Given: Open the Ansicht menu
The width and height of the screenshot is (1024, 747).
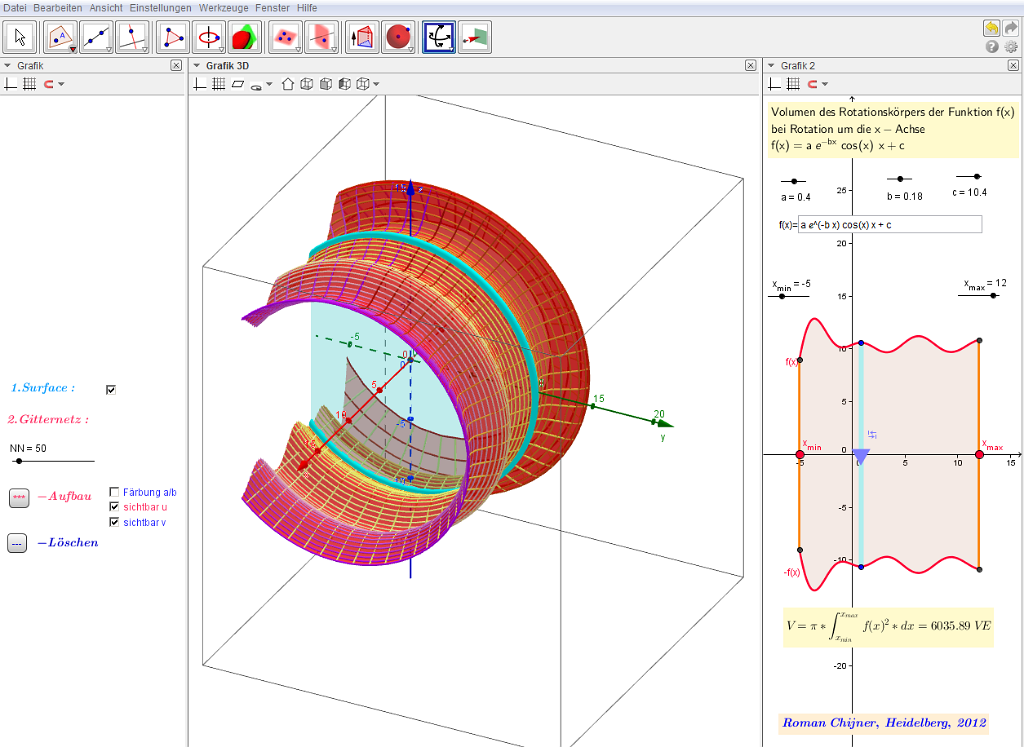Looking at the screenshot, I should (105, 7).
